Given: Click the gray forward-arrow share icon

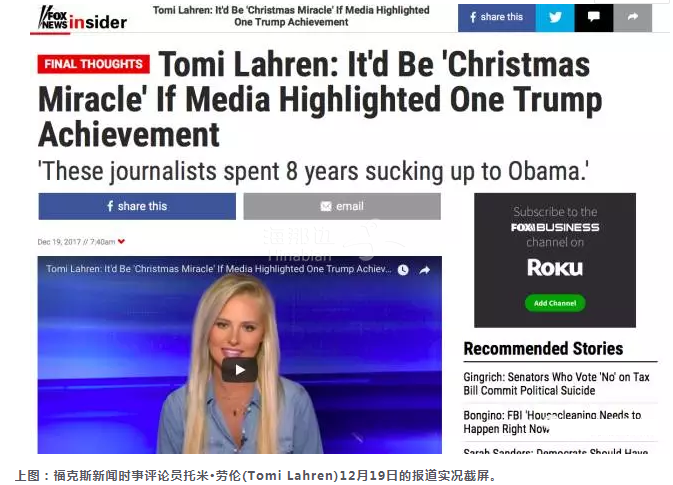Looking at the screenshot, I should (633, 18).
